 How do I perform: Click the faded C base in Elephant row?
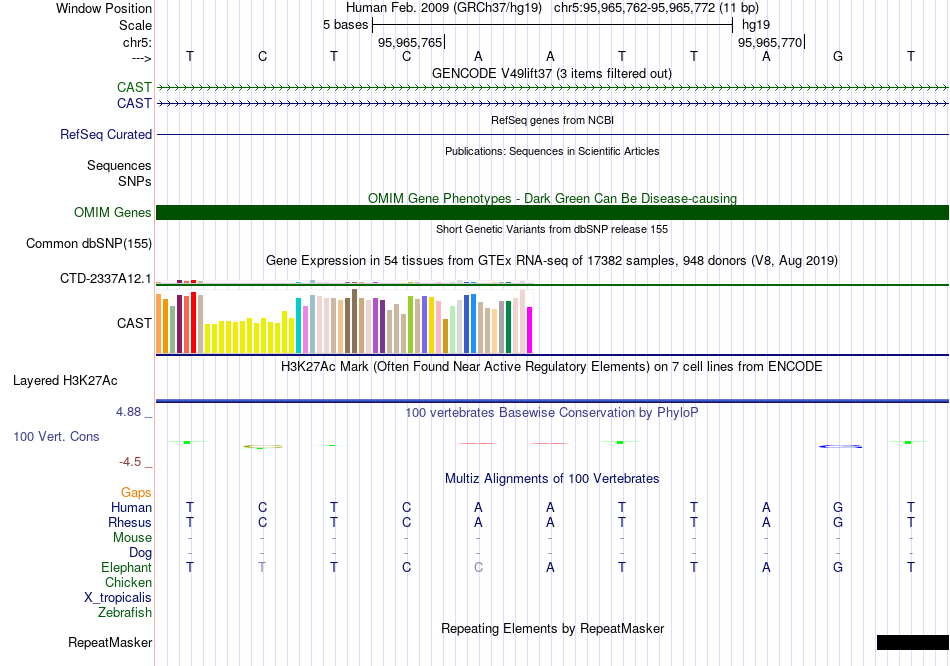478,567
